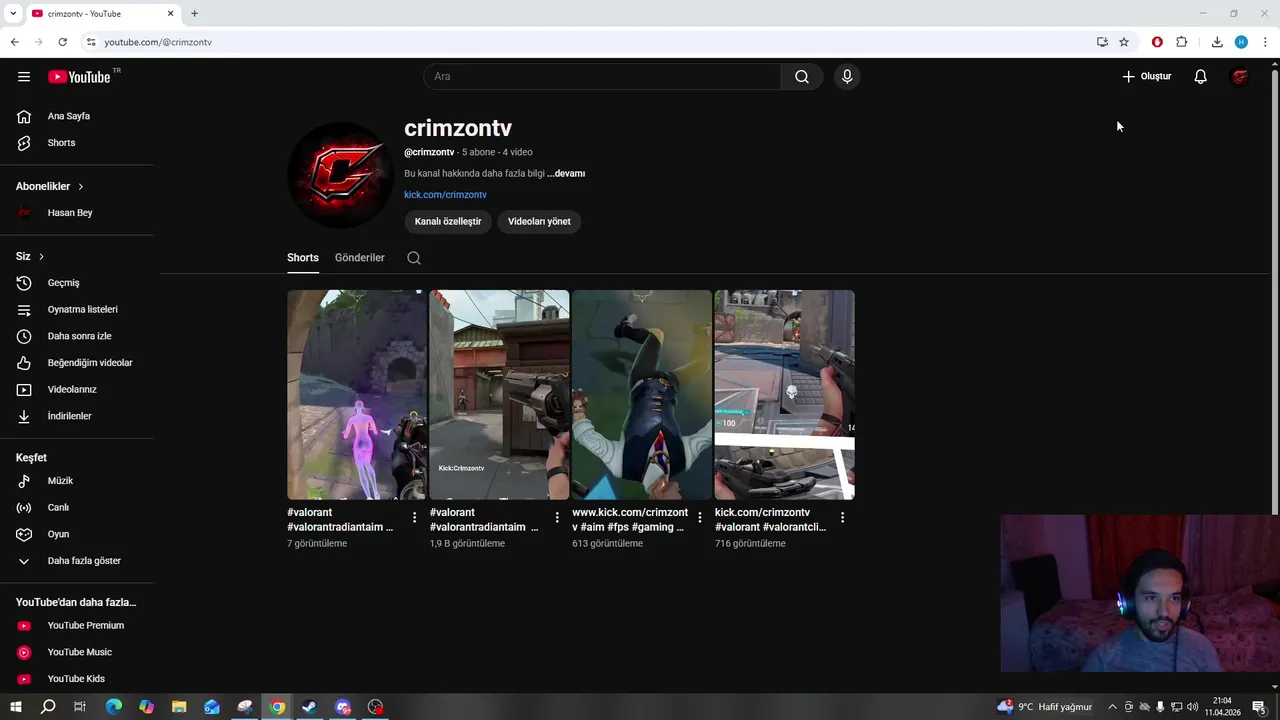Screen dimensions: 1280x720
Task: Search within the channel using magnifier icon
Action: pyautogui.click(x=414, y=258)
